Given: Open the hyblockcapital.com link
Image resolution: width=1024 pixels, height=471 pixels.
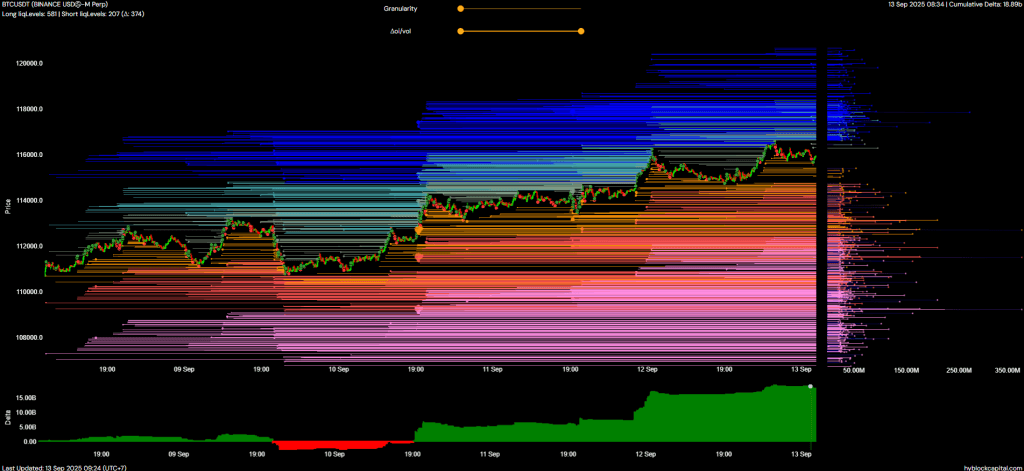Looking at the screenshot, I should (x=992, y=466).
